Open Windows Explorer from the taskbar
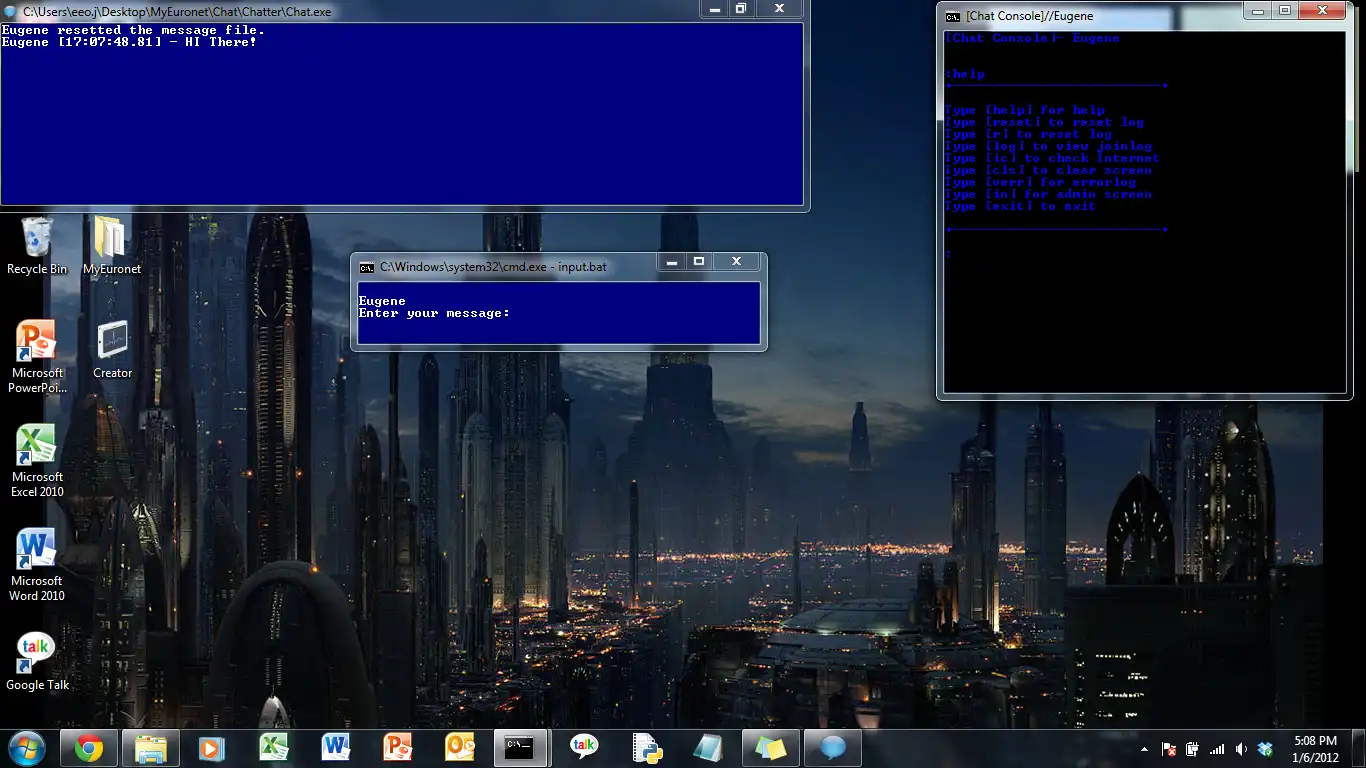1366x768 pixels. pos(151,748)
